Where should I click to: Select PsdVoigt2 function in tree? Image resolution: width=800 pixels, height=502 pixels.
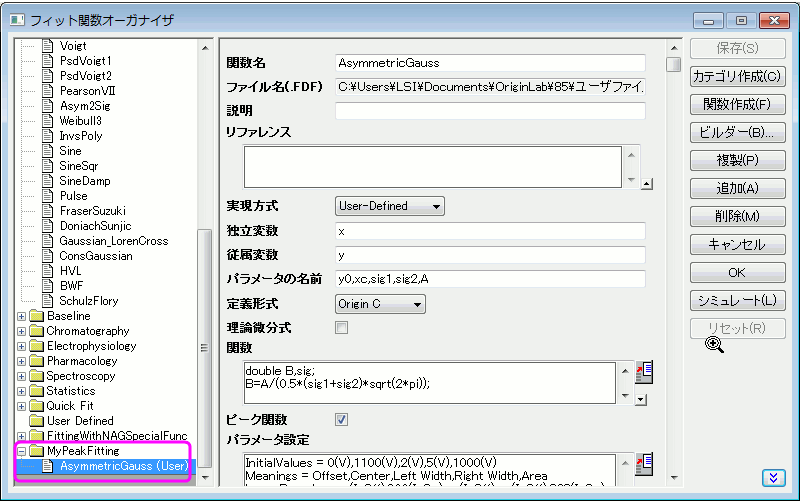(x=85, y=76)
